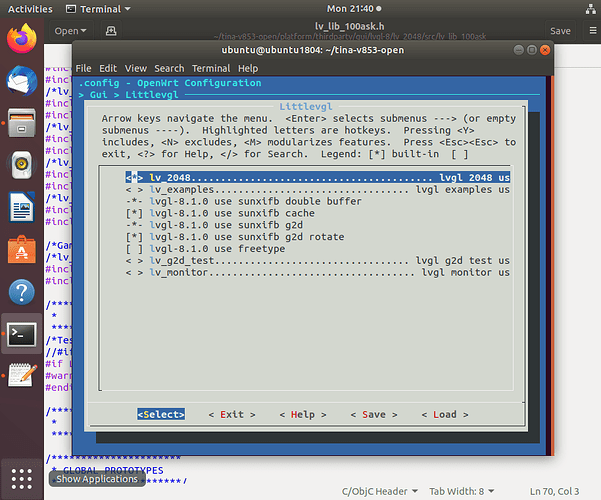Click the < Exit > button
Viewport: 601px width, 500px height.
232,414
